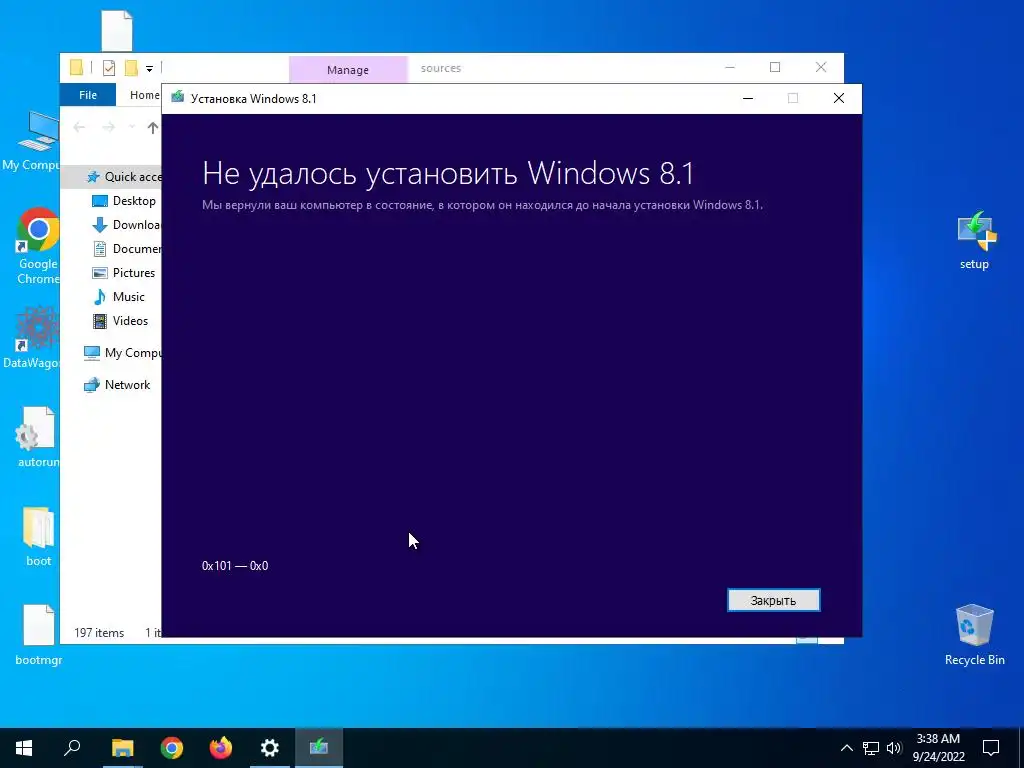This screenshot has height=768, width=1024.
Task: Open the Customize Quick Access Toolbar dropdown
Action: pos(150,69)
